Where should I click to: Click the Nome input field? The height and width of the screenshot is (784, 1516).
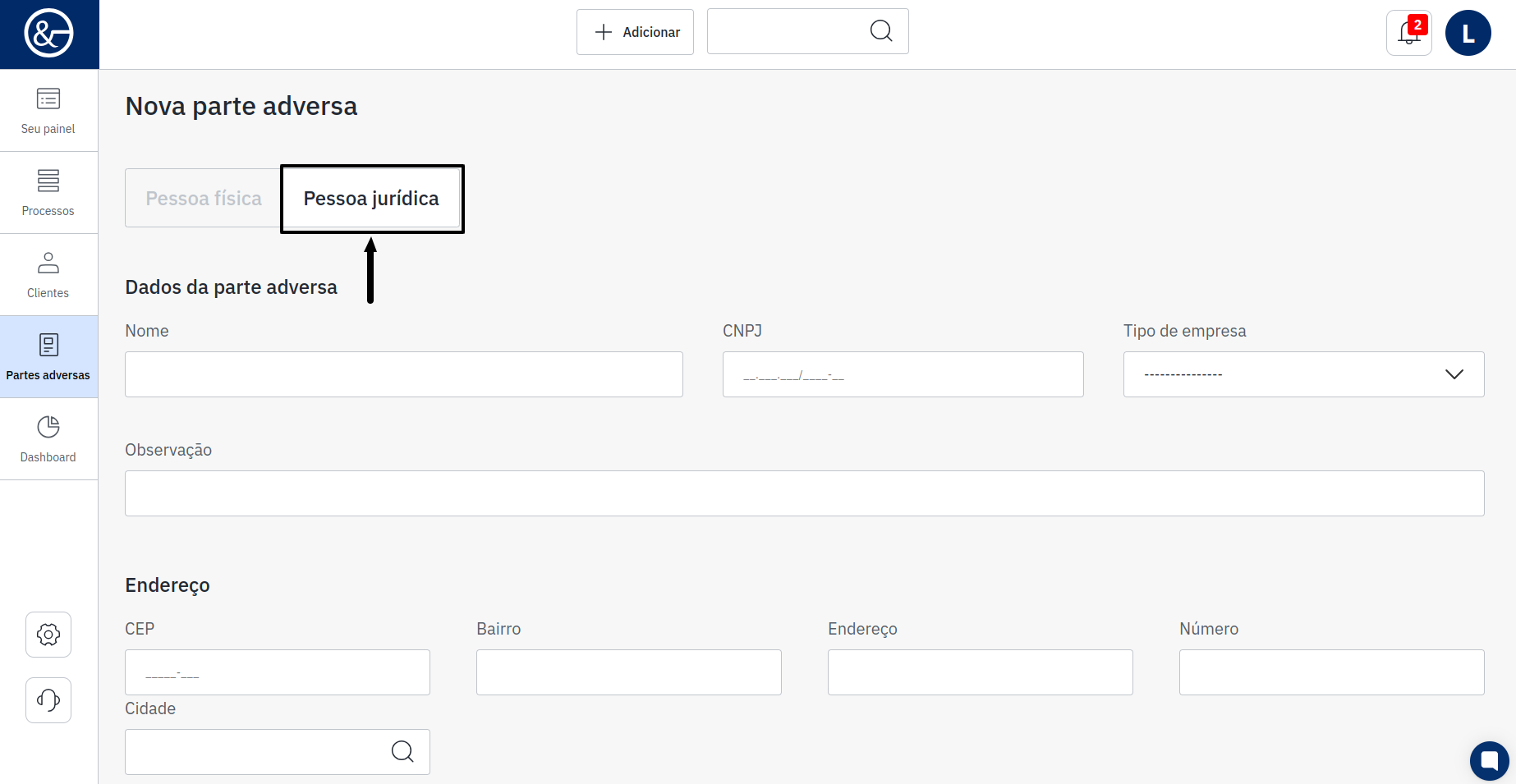[403, 374]
